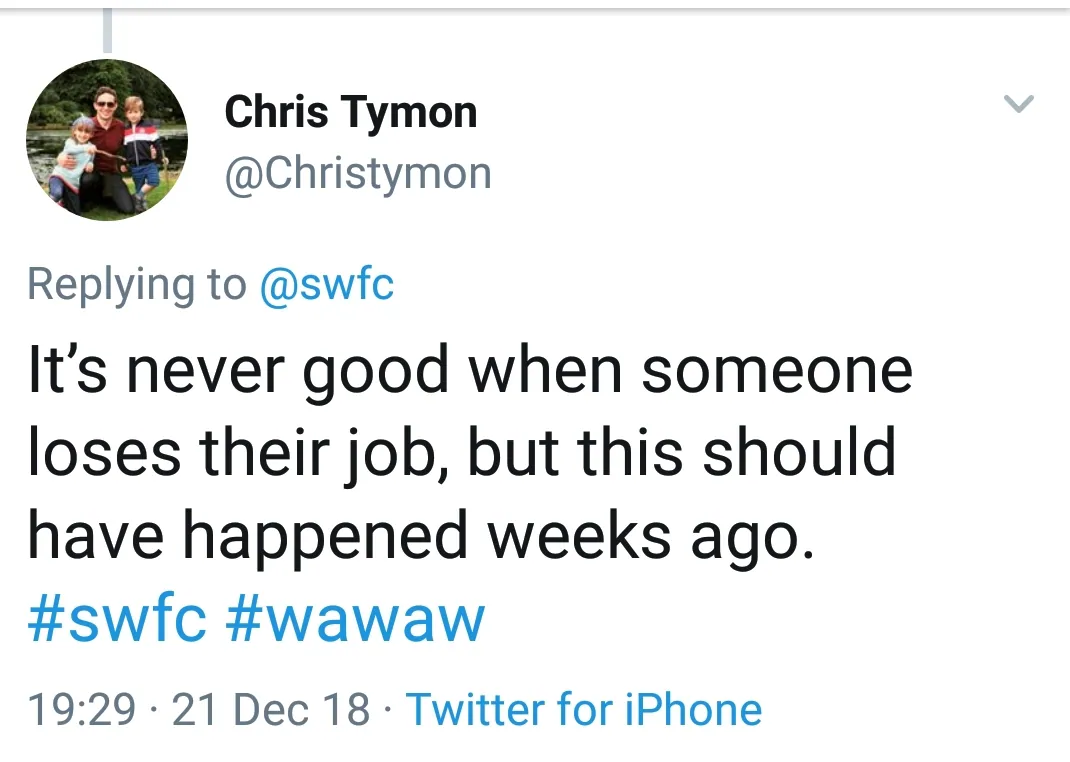Viewport: 1070px width, 762px height.
Task: Click "weeks ago." in the tweet
Action: coord(645,536)
